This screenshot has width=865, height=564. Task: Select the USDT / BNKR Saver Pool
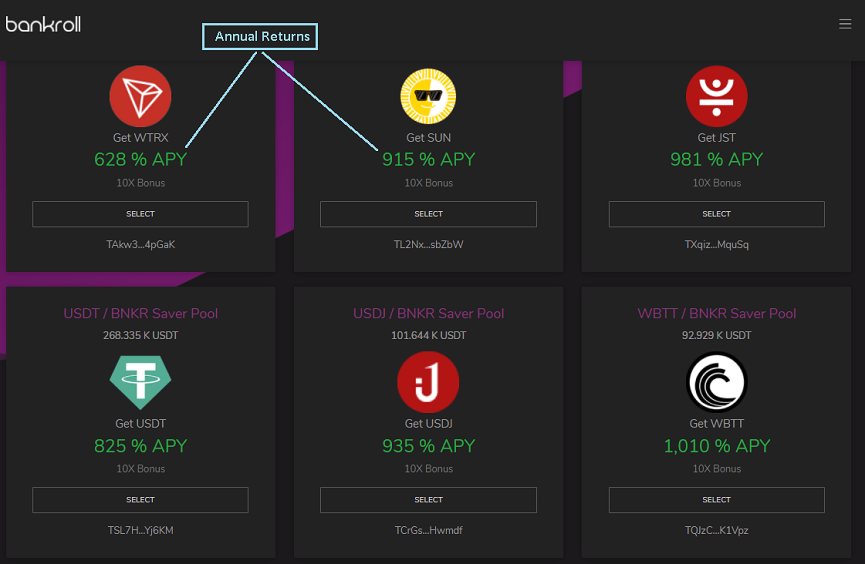(140, 500)
